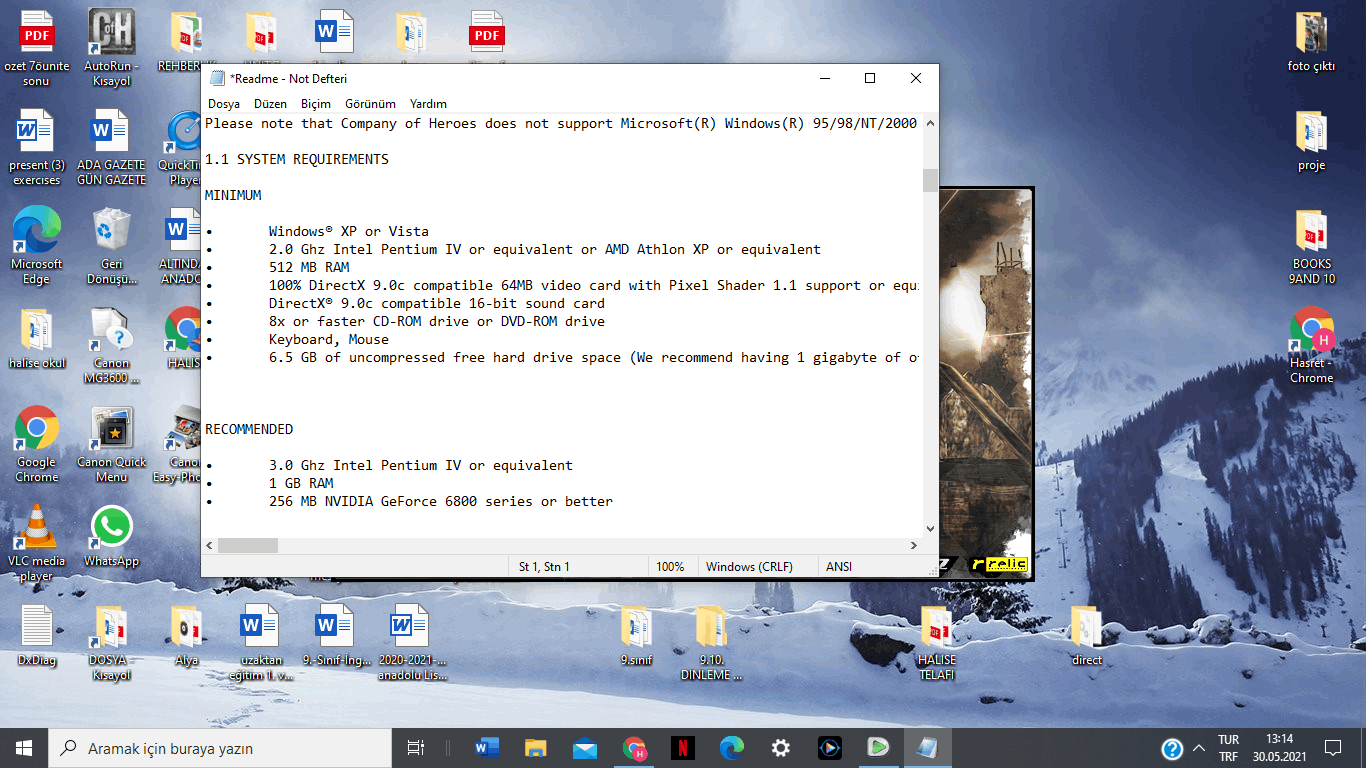This screenshot has height=768, width=1366.
Task: Open Settings gear from the taskbar
Action: 781,748
